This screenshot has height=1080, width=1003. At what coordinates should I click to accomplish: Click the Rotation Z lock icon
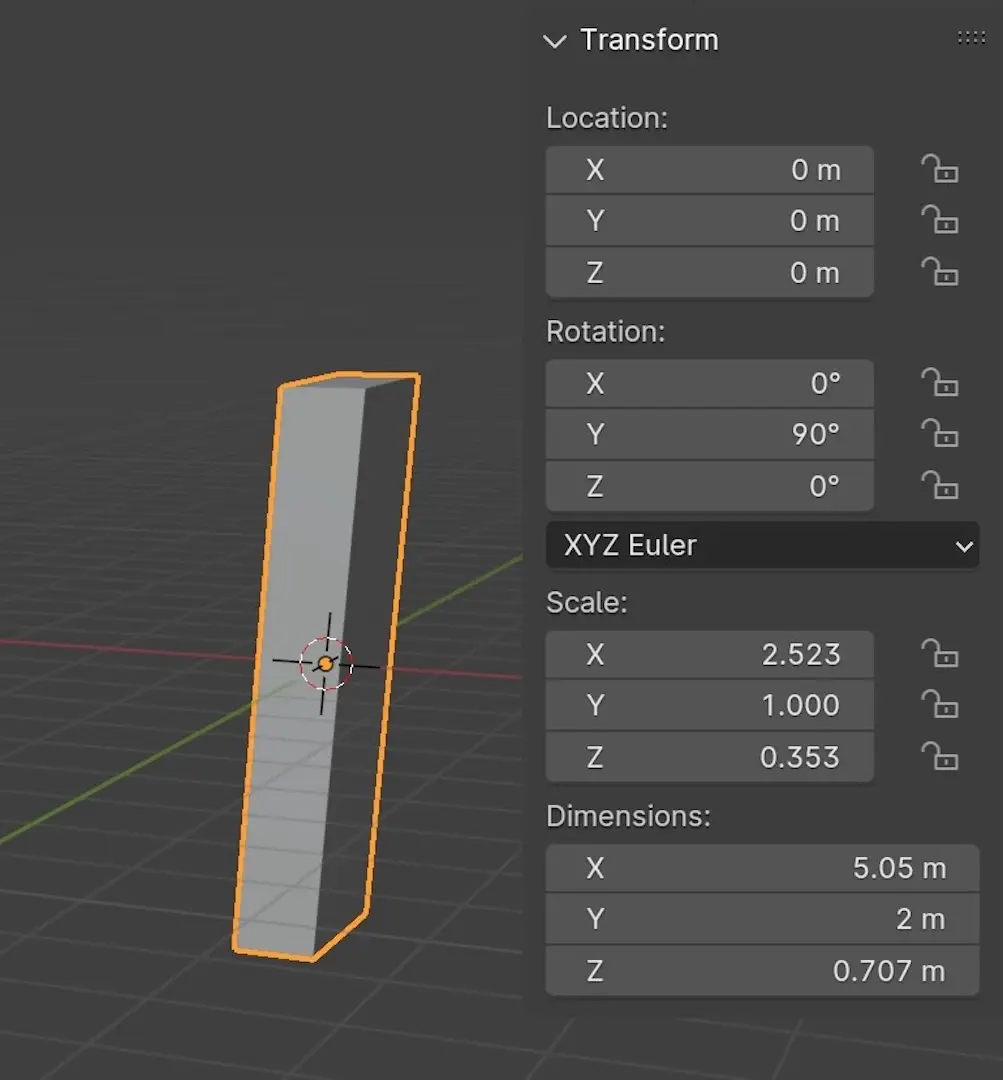click(x=939, y=487)
